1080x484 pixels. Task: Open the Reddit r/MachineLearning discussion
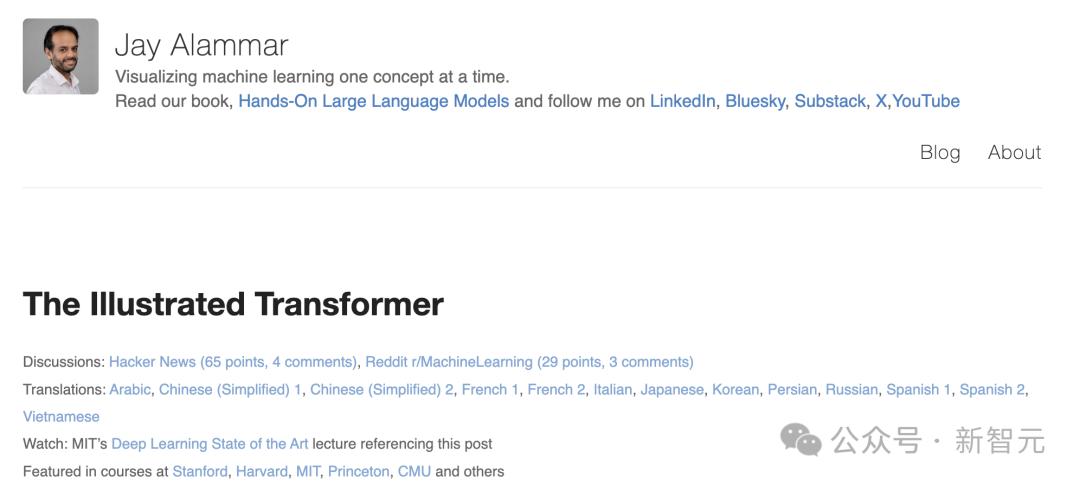[529, 362]
